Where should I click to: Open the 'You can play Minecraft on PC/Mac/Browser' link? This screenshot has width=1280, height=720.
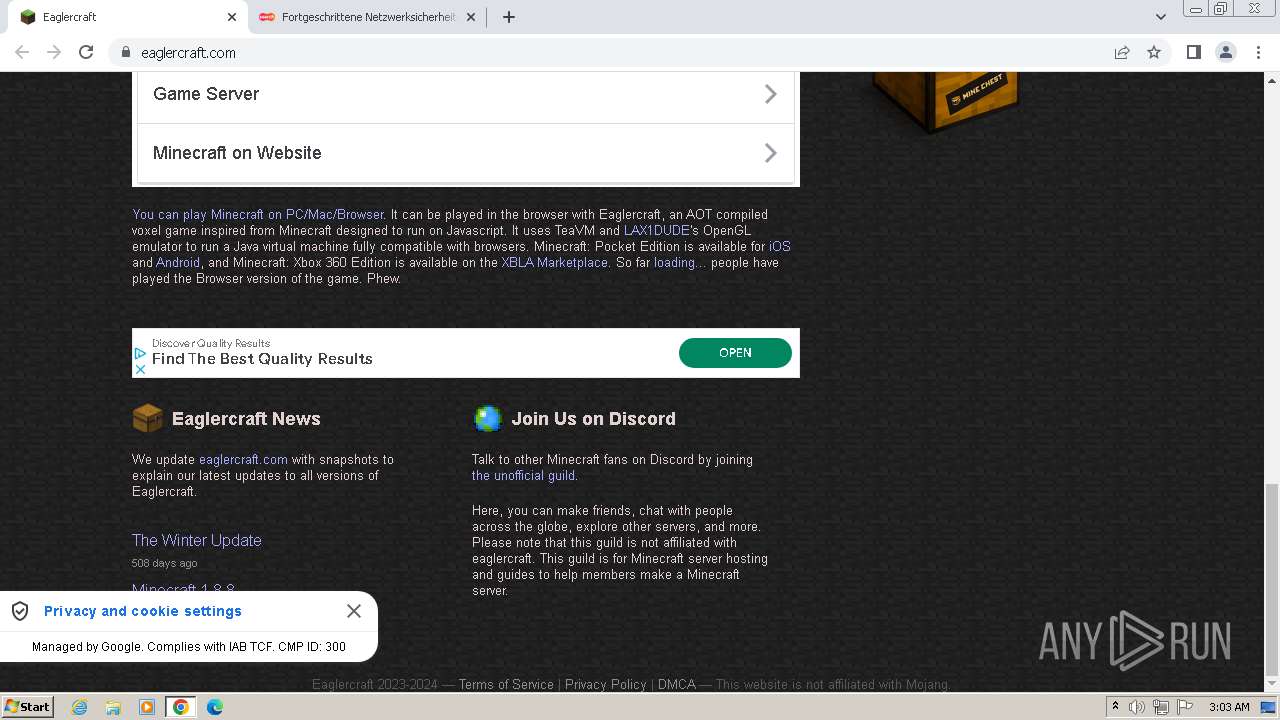(258, 214)
